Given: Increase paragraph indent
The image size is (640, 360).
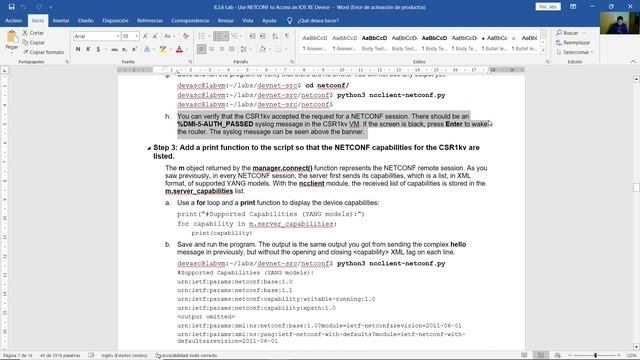Looking at the screenshot, I should pyautogui.click(x=262, y=36).
